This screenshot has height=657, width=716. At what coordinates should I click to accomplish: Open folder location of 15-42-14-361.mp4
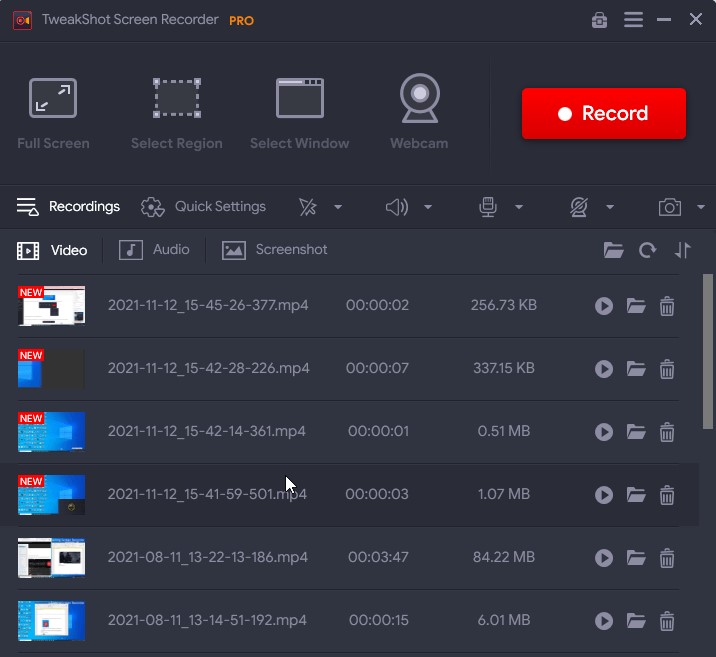pos(636,431)
